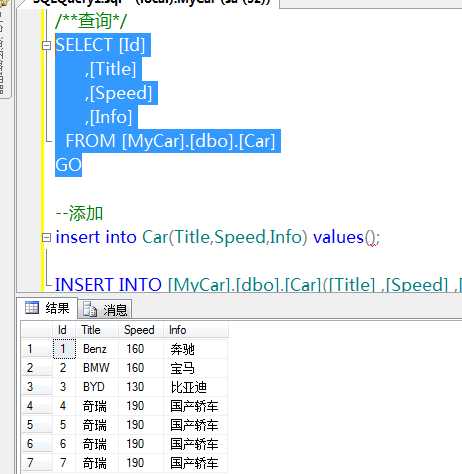Click the FROM [MyCar].[dbo].[Car] line

point(170,141)
